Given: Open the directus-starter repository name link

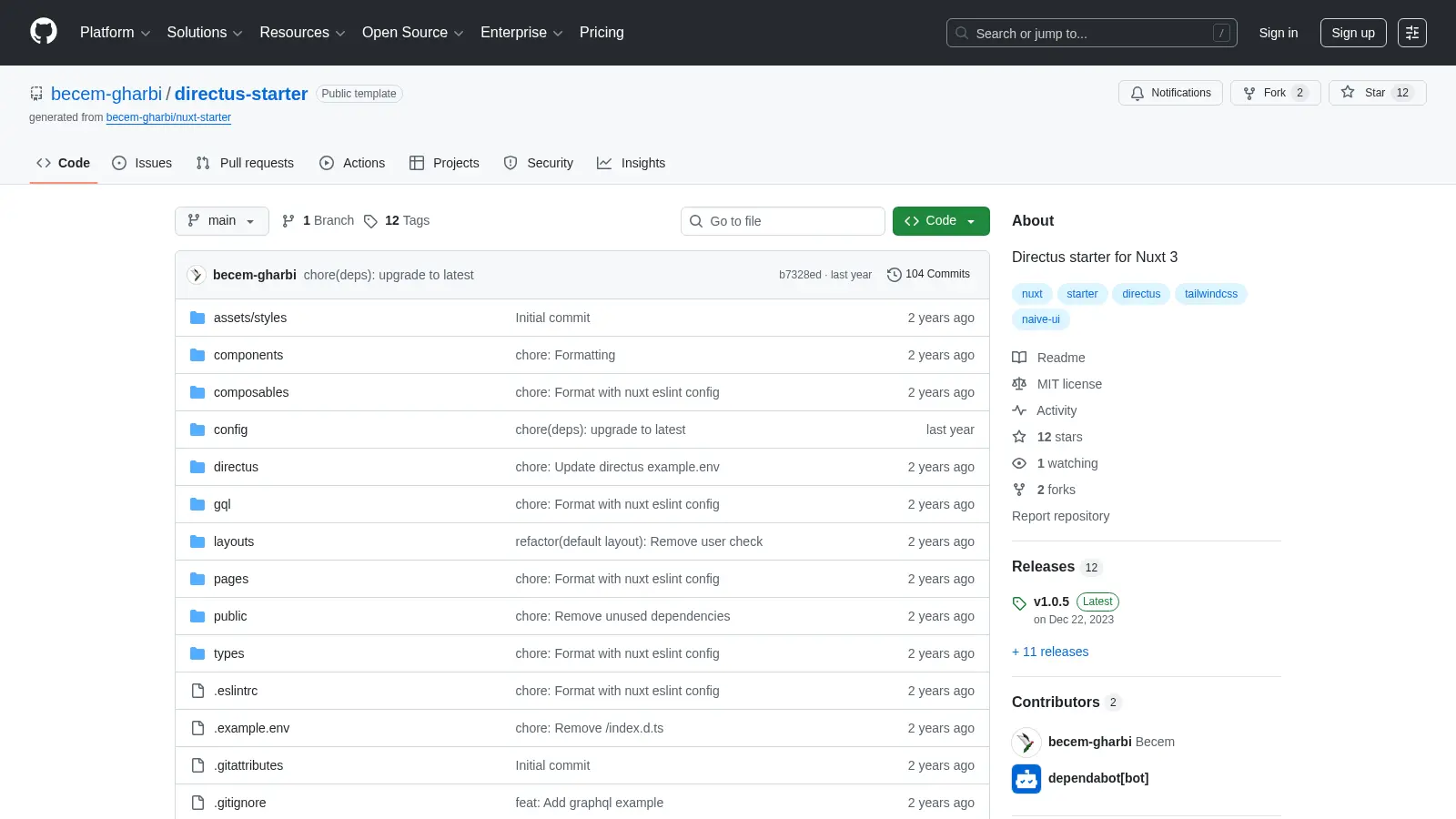Looking at the screenshot, I should click(241, 94).
